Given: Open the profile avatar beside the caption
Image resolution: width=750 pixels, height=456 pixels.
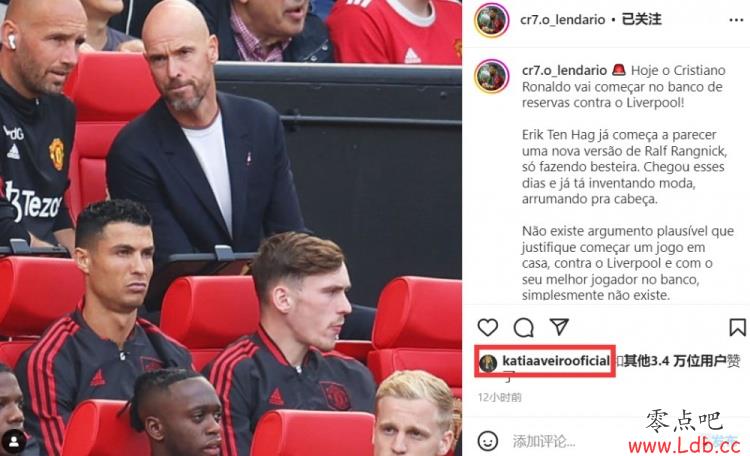Looking at the screenshot, I should tap(491, 76).
